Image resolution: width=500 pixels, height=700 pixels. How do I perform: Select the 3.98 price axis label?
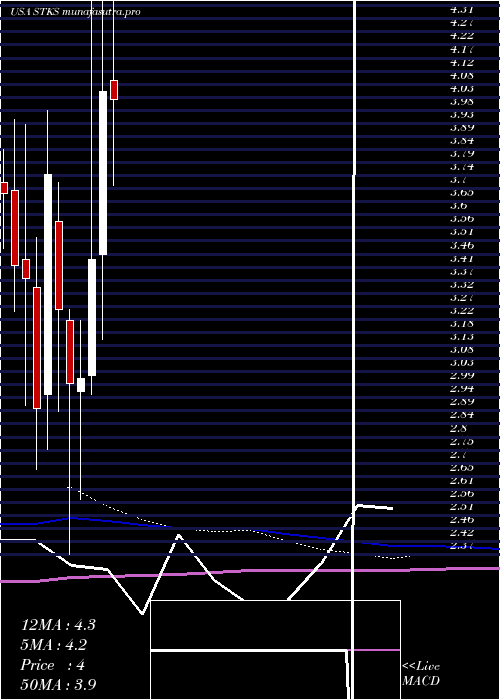tap(462, 101)
